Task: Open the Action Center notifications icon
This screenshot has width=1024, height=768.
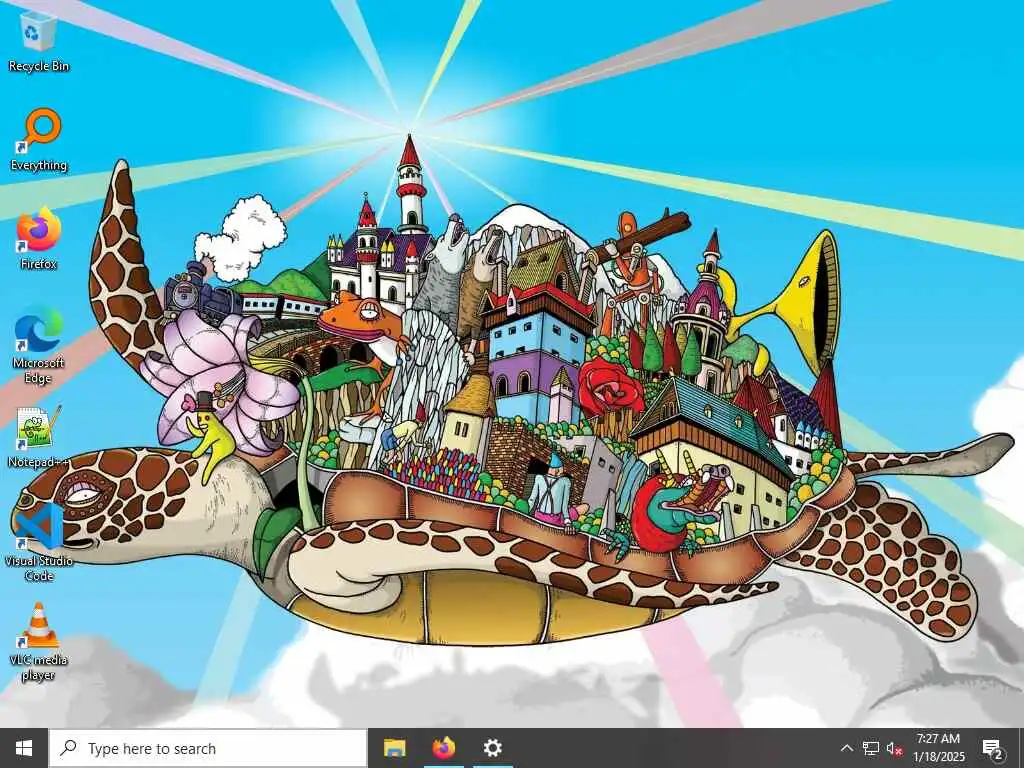Action: (x=993, y=748)
